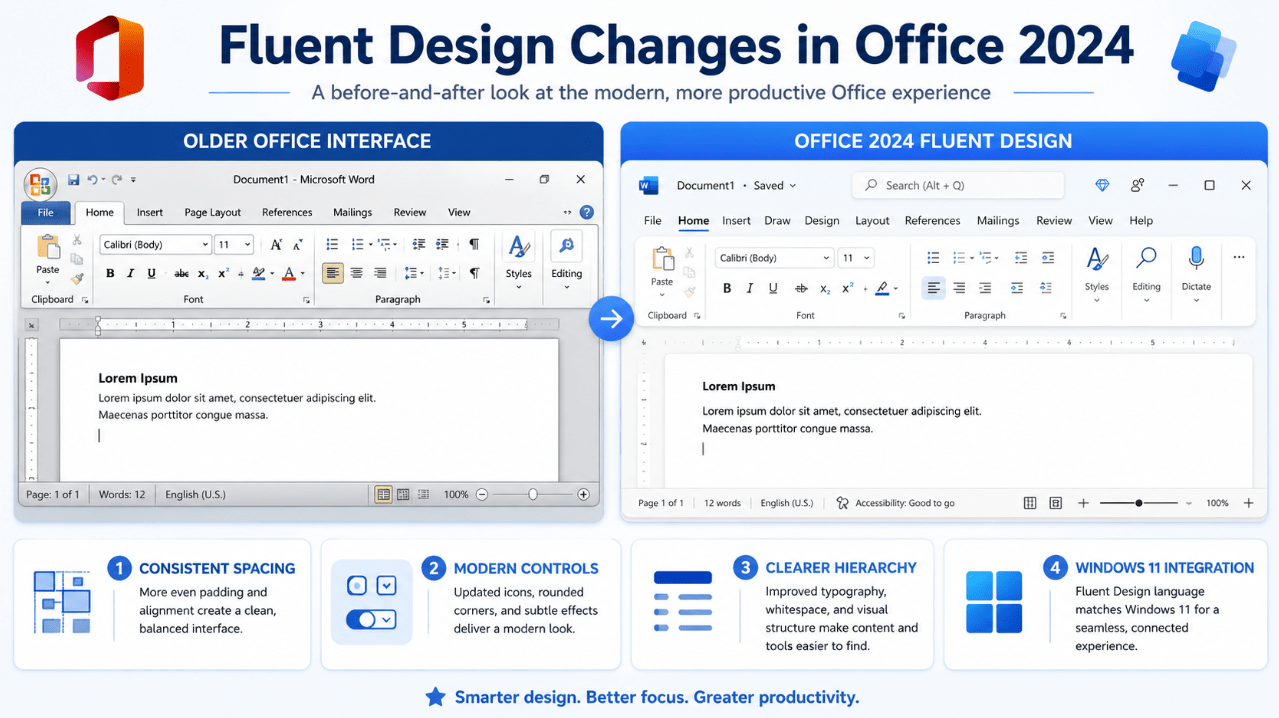This screenshot has height=718, width=1279.
Task: Switch to the Draw tab in Office 2024
Action: (777, 221)
